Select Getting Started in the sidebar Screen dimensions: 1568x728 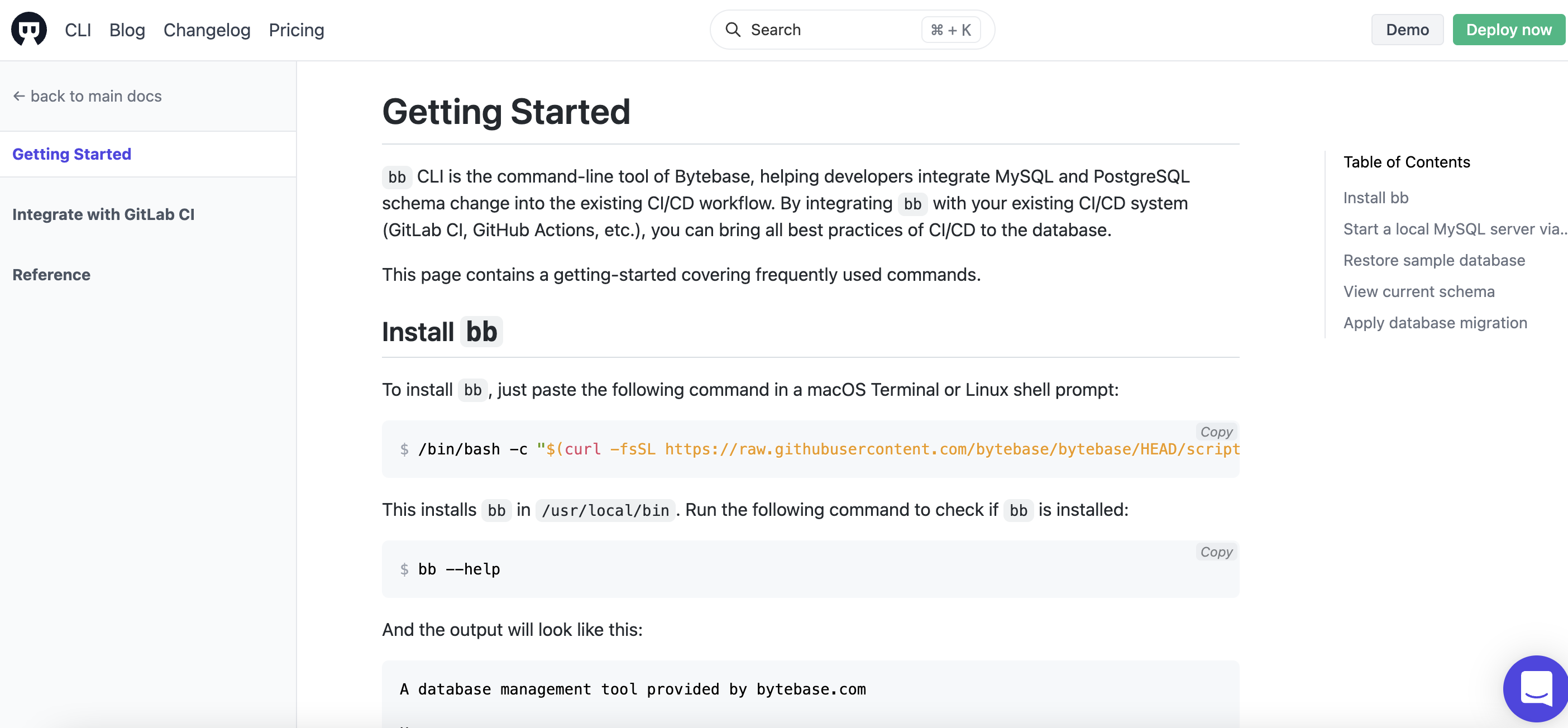coord(71,154)
